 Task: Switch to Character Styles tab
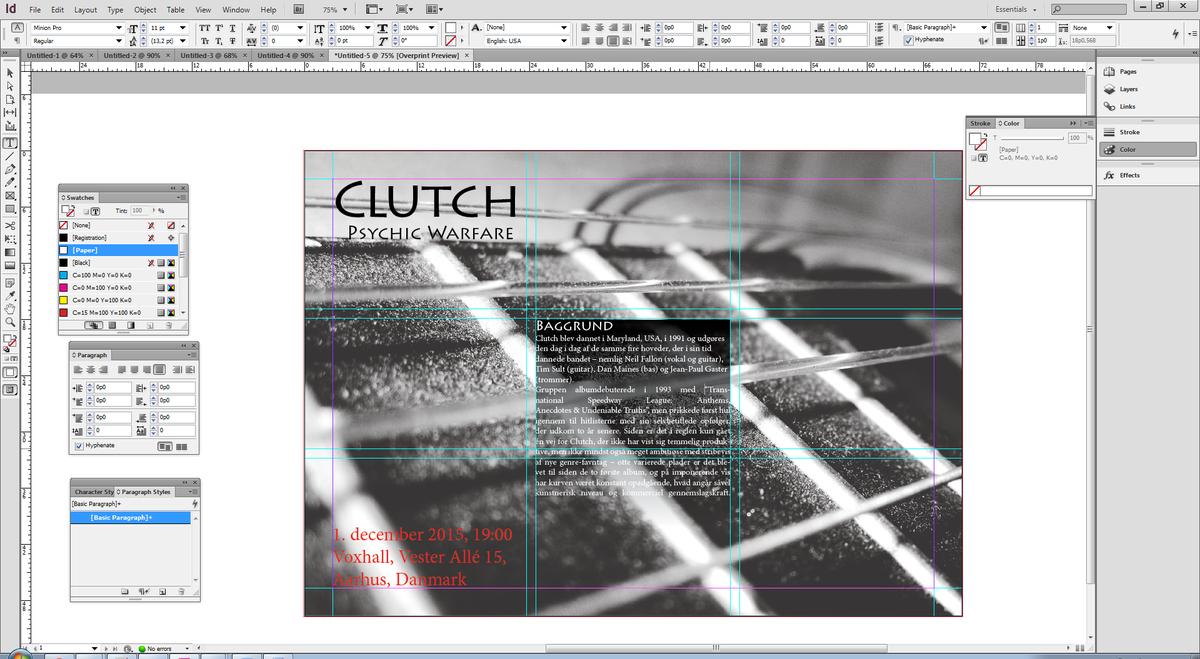pos(94,492)
